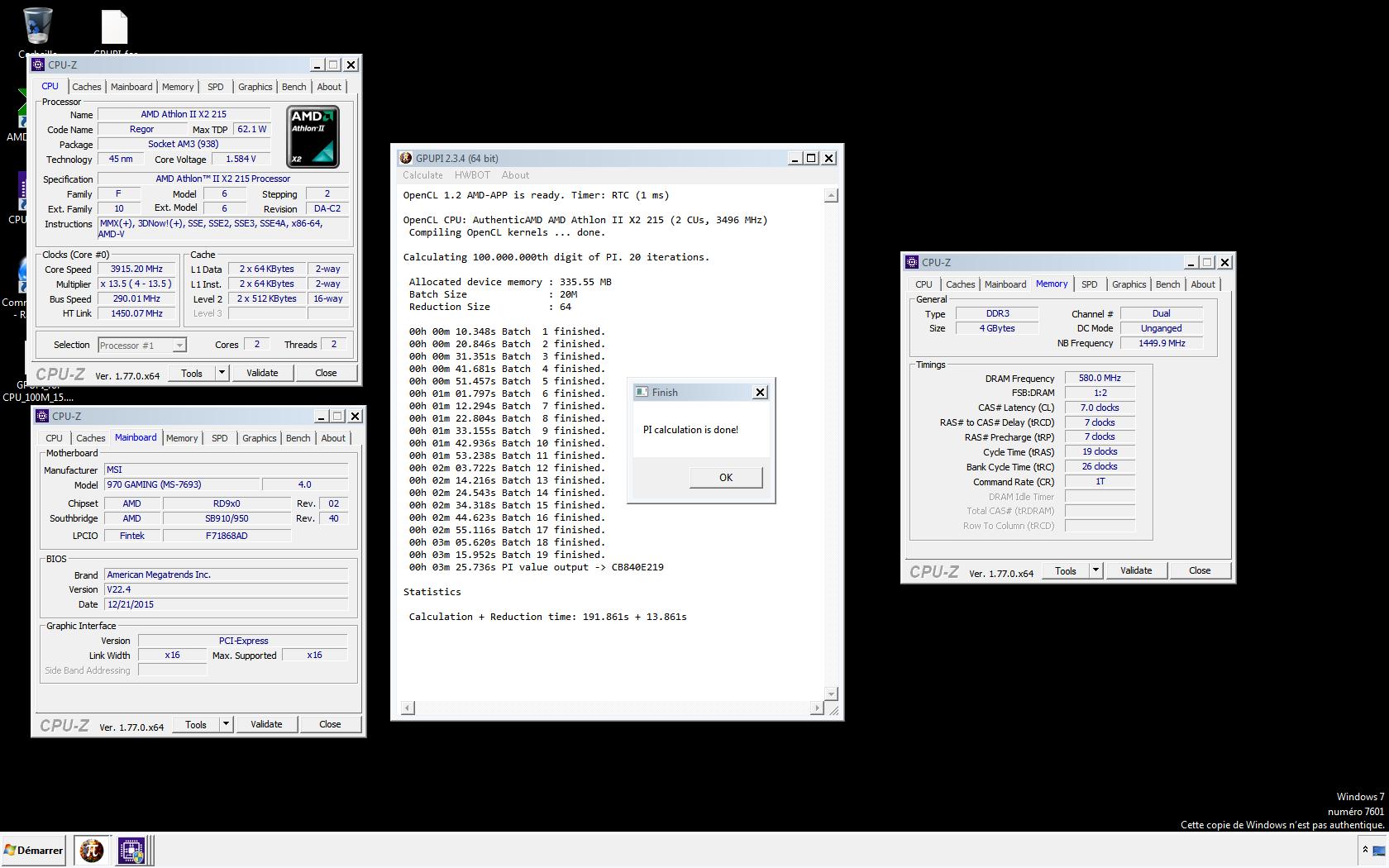Screen dimensions: 1389x868
Task: Click the GPUPI horizontal scrollbar right arrow
Action: [817, 708]
